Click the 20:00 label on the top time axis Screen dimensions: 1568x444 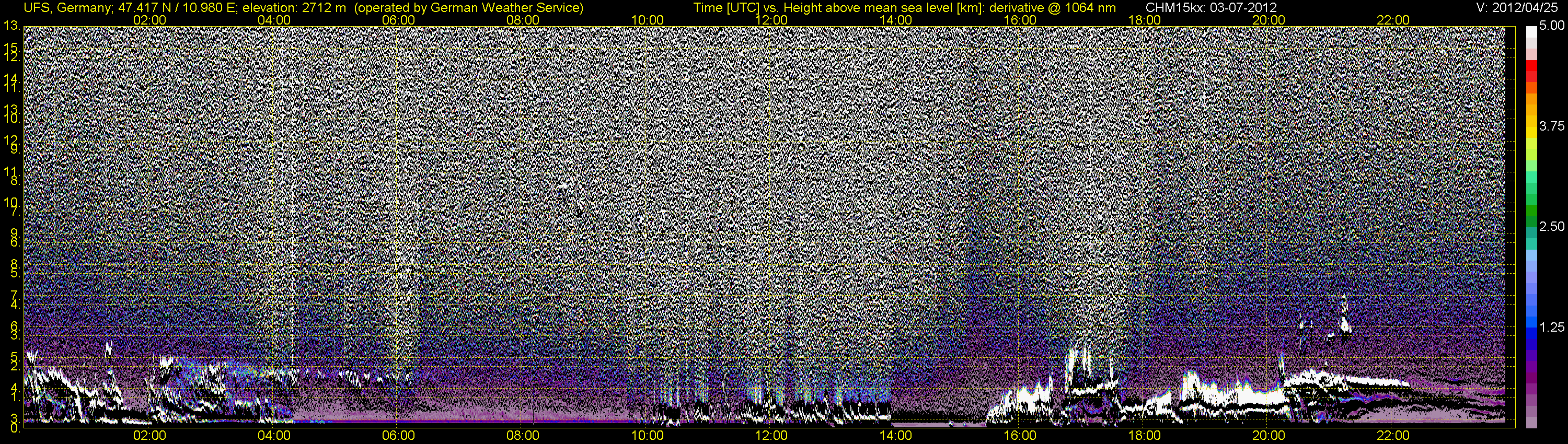coord(1269,20)
